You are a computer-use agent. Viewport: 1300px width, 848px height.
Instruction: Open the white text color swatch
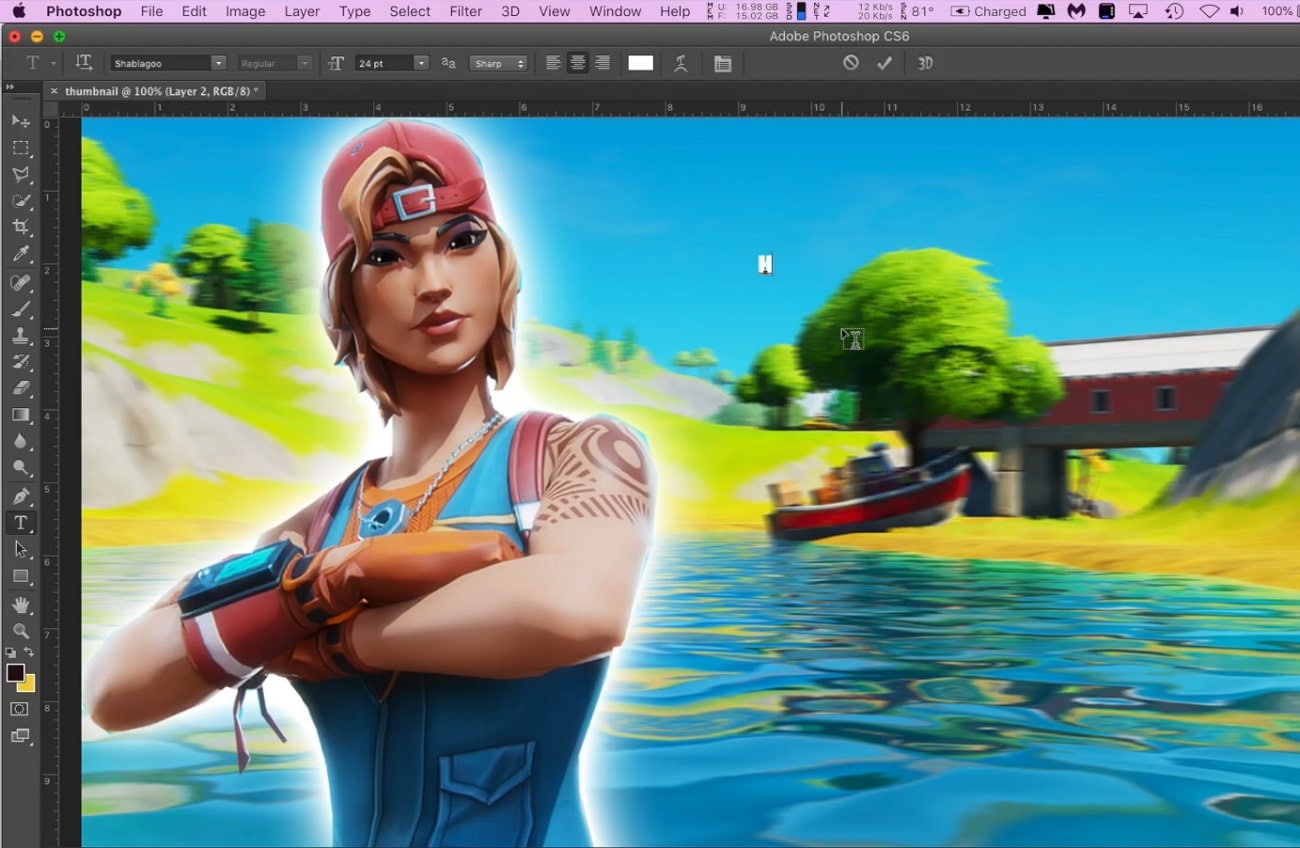pyautogui.click(x=641, y=63)
